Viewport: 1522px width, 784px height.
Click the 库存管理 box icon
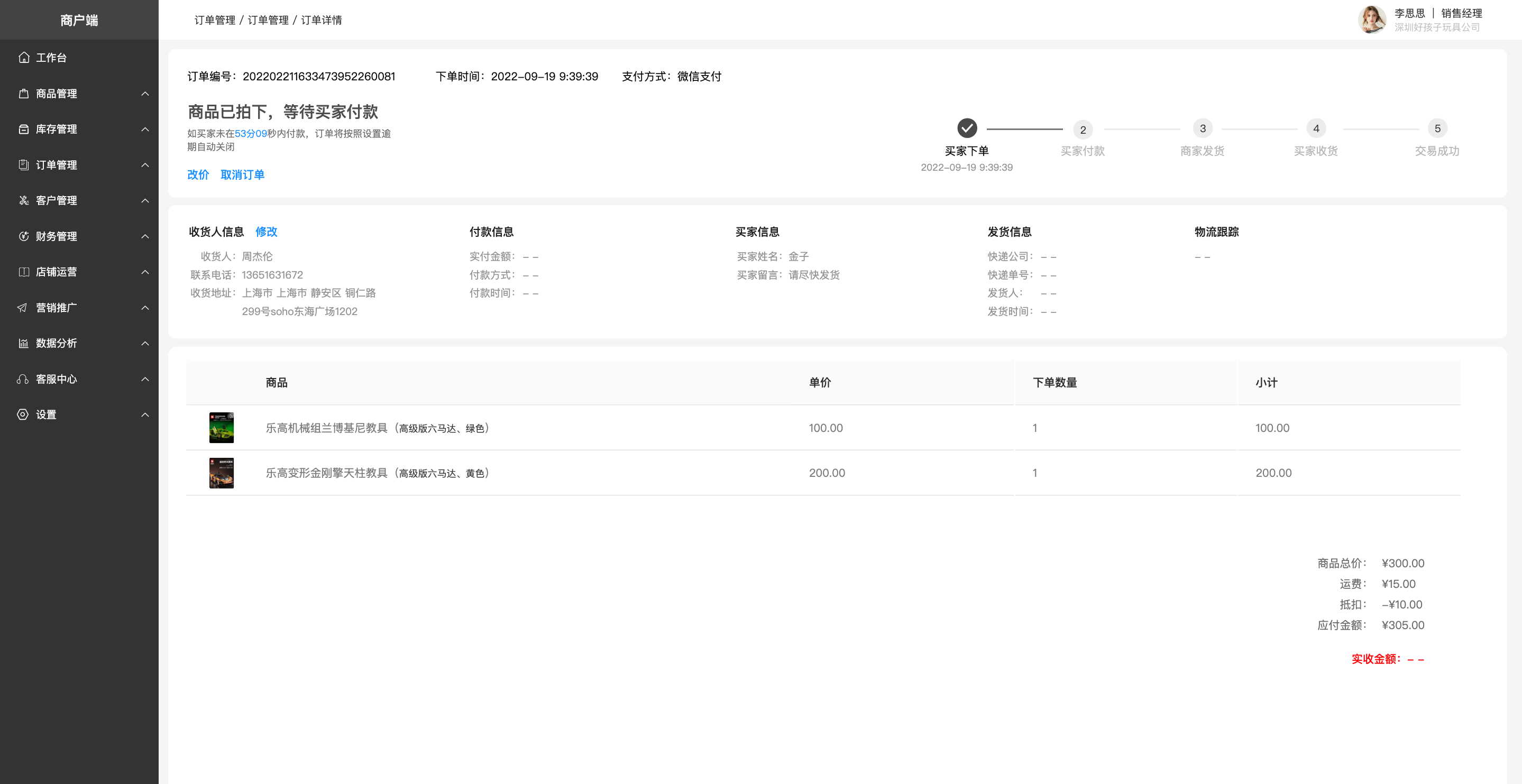pos(24,129)
